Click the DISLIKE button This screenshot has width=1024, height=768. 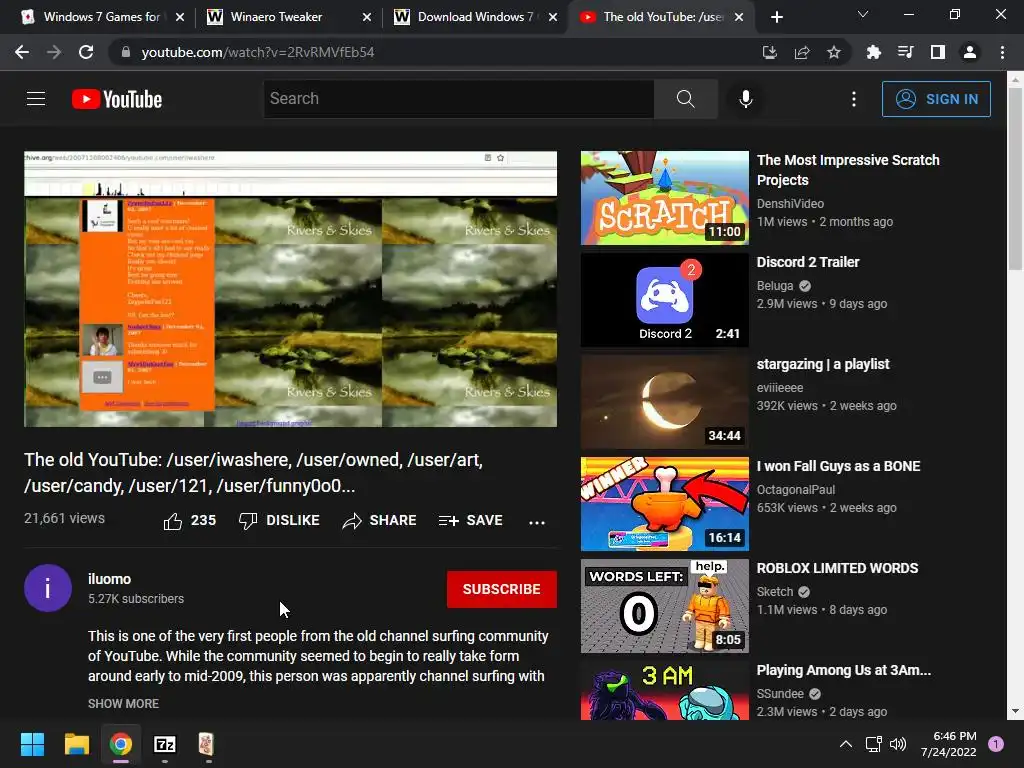(x=280, y=520)
